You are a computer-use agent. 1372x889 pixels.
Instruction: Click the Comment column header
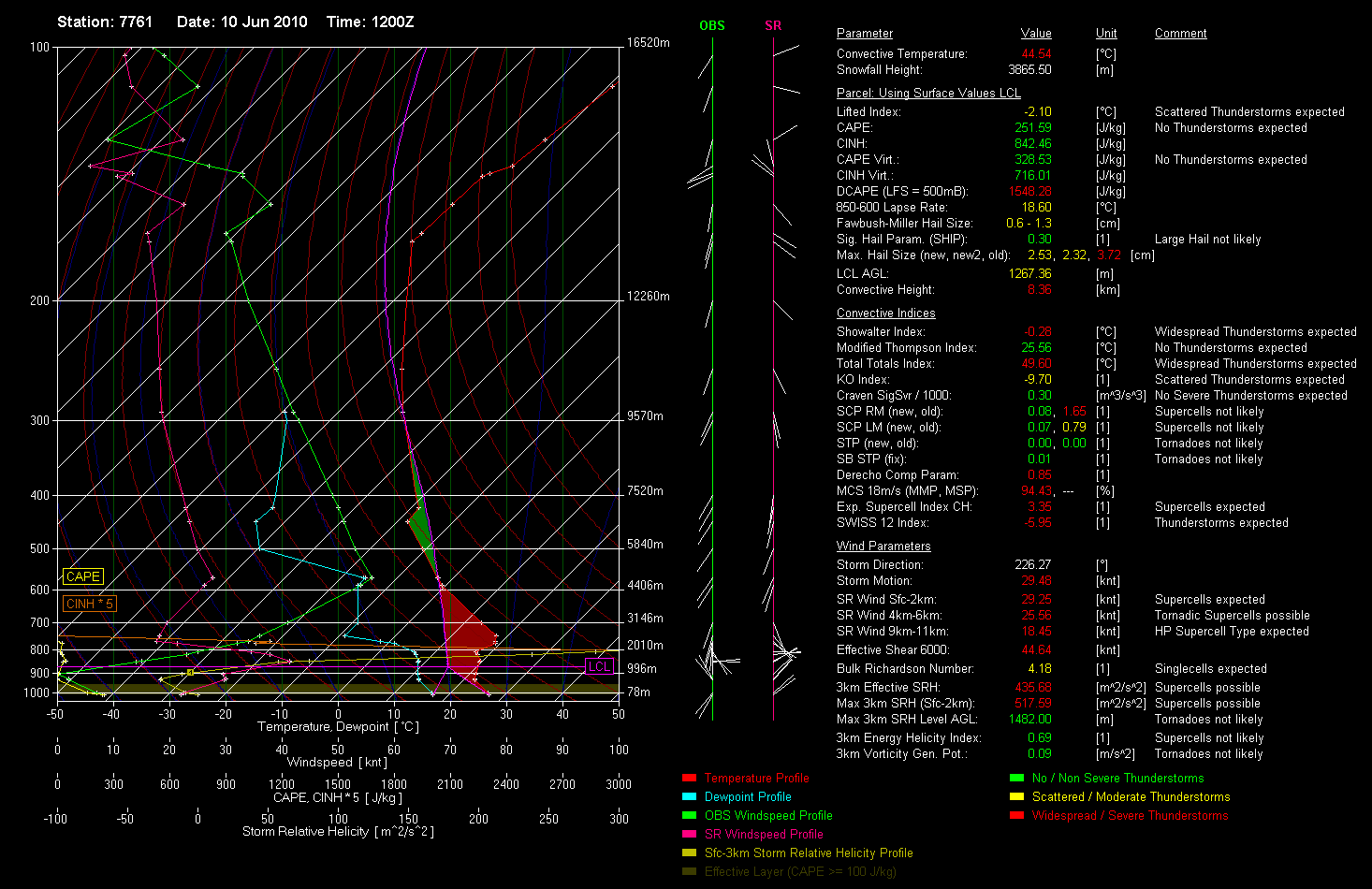point(1180,33)
